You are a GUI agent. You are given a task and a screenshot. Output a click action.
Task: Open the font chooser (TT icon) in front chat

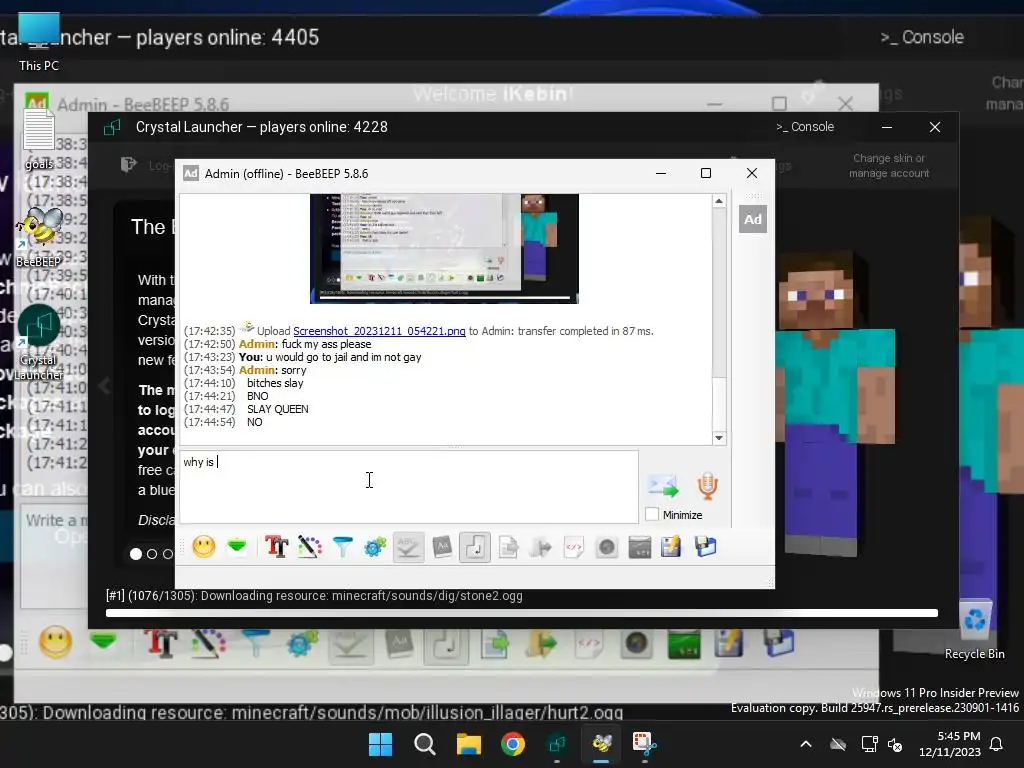276,547
